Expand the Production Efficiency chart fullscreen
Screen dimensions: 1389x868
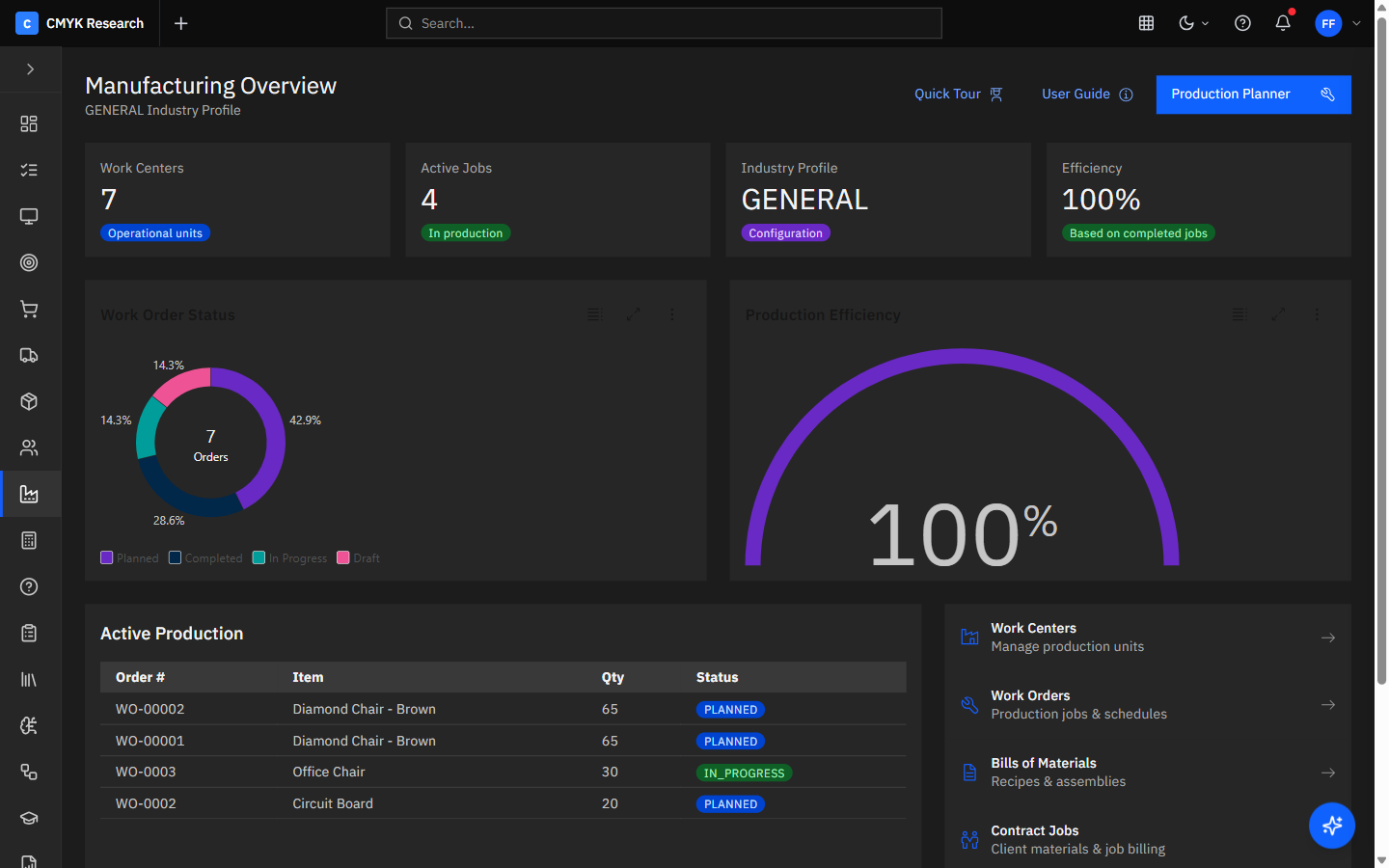point(1278,314)
